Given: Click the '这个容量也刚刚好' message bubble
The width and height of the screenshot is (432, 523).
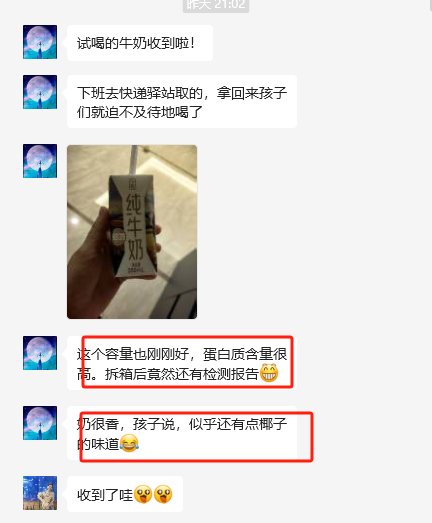Looking at the screenshot, I should coord(182,363).
